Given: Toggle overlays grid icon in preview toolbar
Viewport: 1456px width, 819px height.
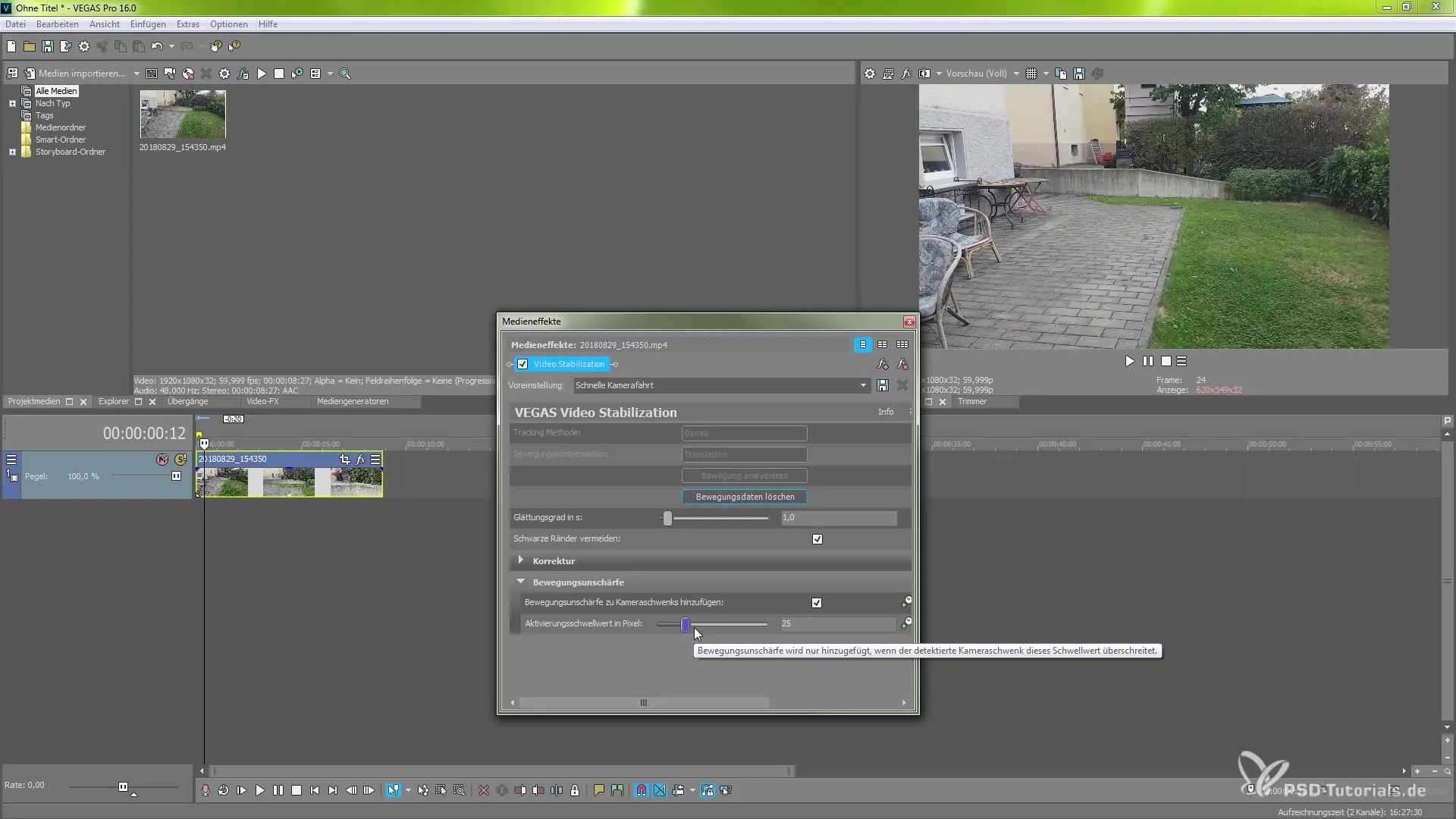Looking at the screenshot, I should click(1031, 74).
